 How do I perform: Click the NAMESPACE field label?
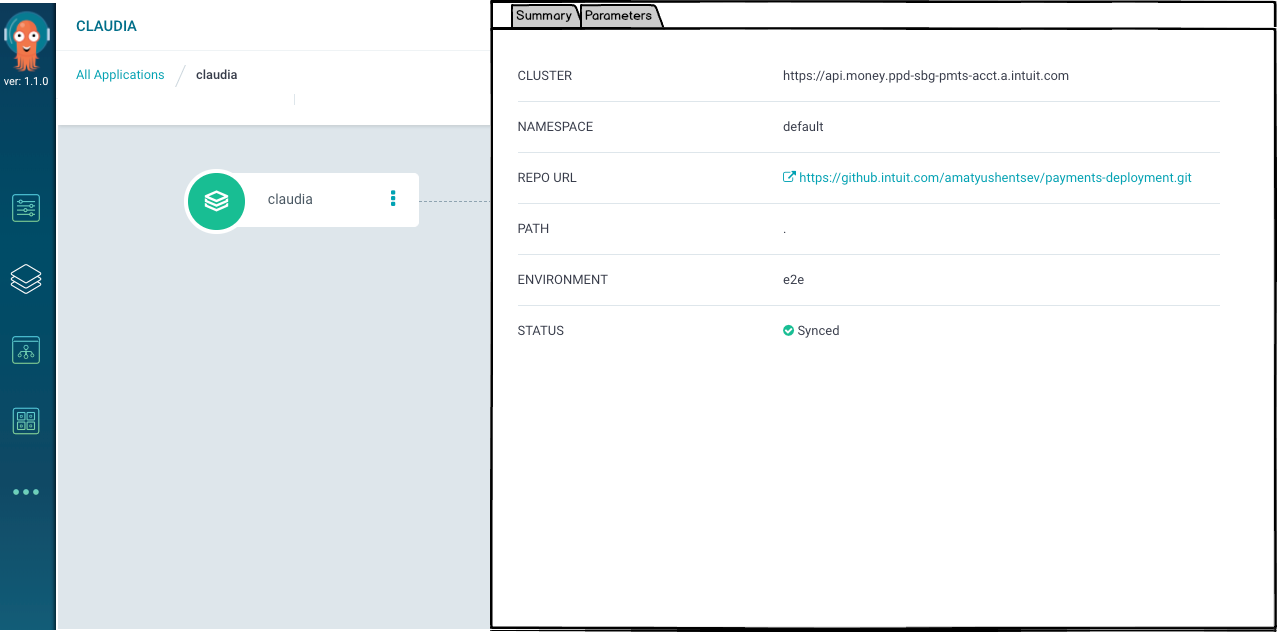(555, 127)
